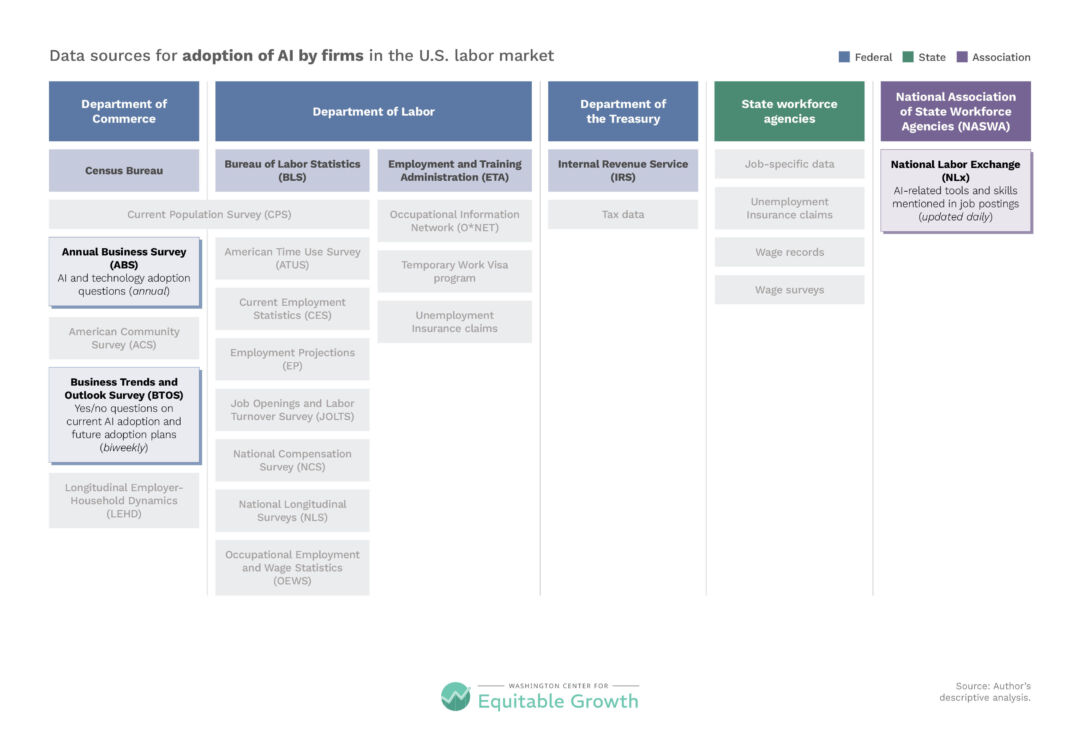Click Occupational Information Network (O*NET) box
Screen dimensions: 1080x755
pyautogui.click(x=455, y=220)
